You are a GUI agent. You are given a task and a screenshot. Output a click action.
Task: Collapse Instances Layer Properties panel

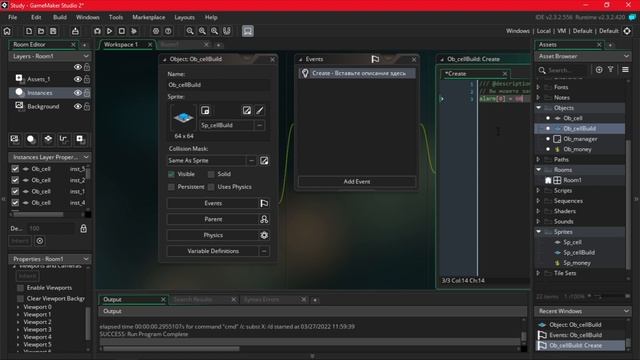pyautogui.click(x=86, y=157)
